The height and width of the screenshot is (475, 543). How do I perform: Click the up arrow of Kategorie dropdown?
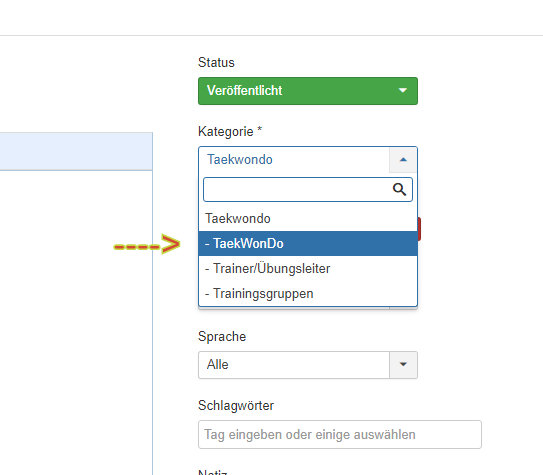click(x=403, y=160)
